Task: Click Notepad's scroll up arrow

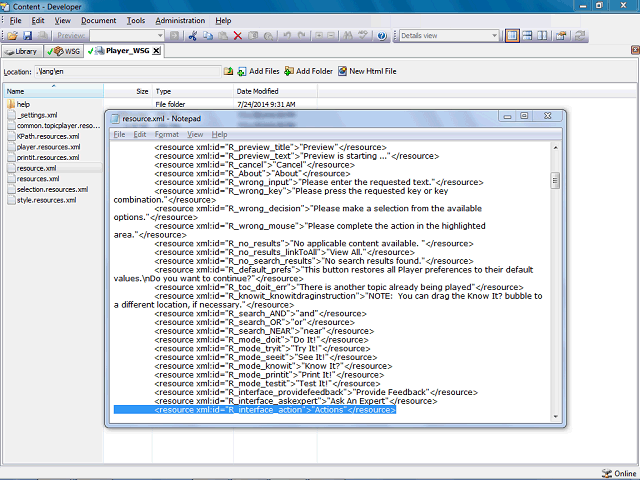Action: (555, 147)
